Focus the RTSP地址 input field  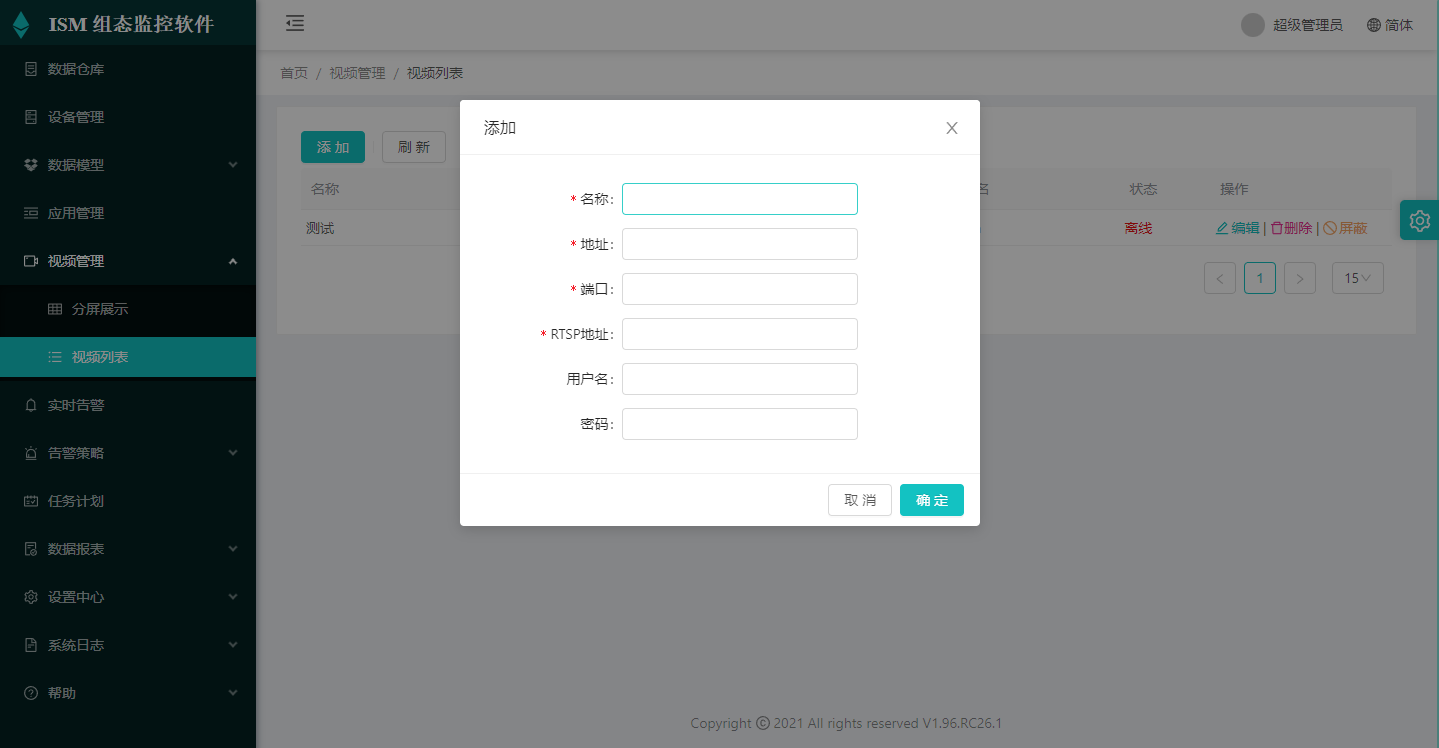pos(739,334)
